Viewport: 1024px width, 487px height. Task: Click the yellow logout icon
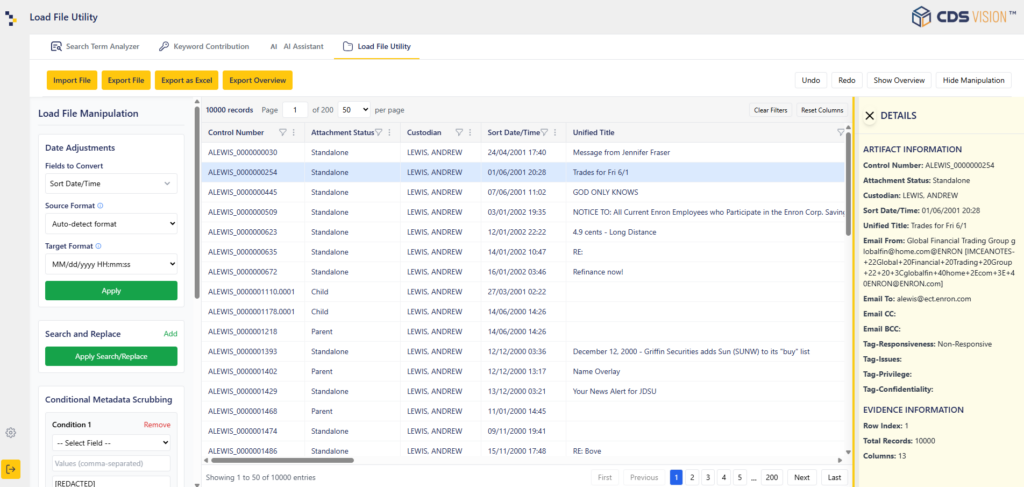click(x=10, y=469)
